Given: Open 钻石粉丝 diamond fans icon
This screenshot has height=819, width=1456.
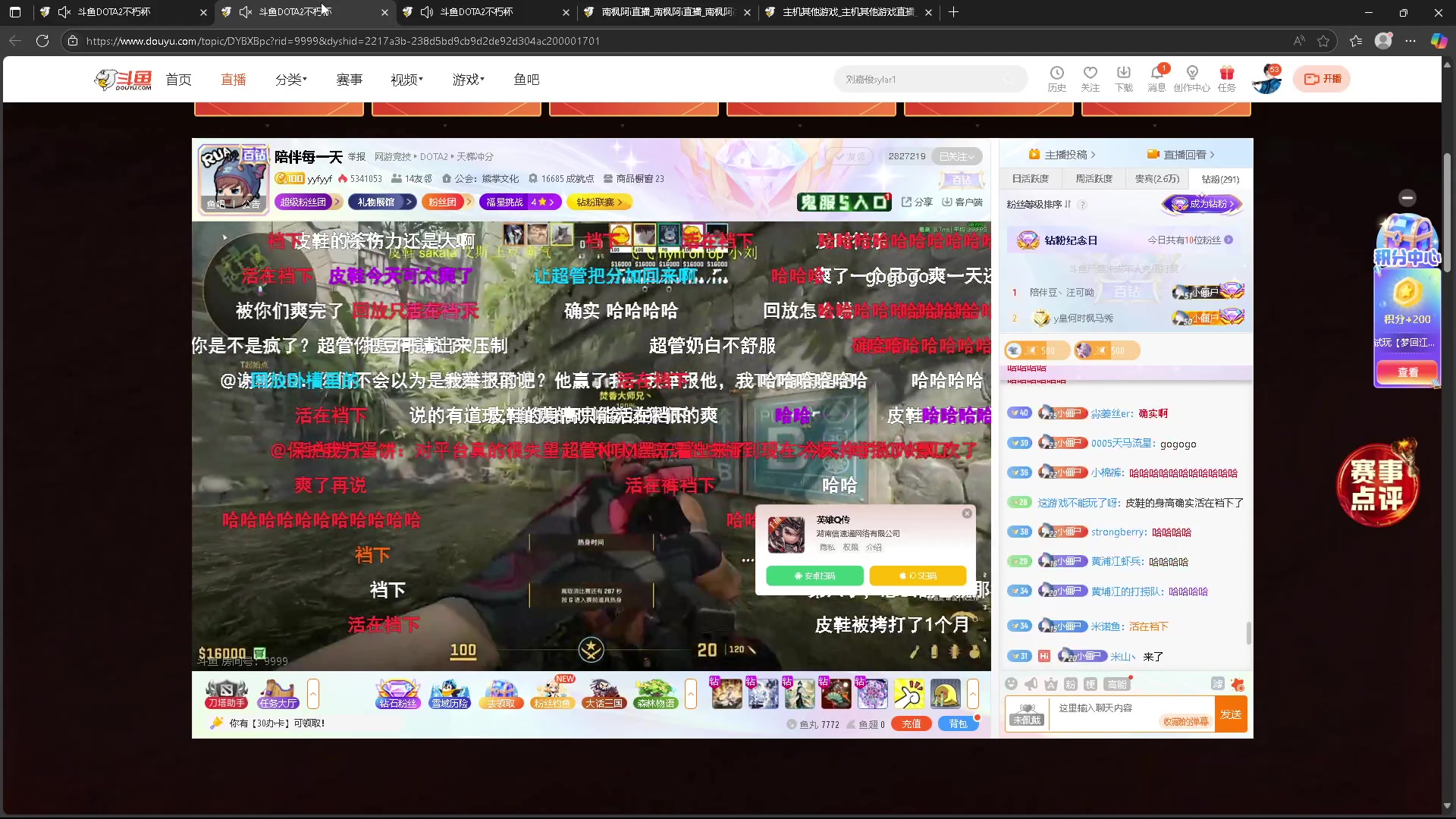Looking at the screenshot, I should 398,694.
